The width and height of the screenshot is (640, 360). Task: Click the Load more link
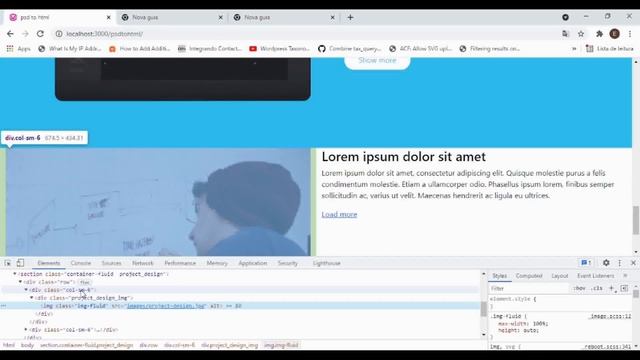click(x=339, y=214)
